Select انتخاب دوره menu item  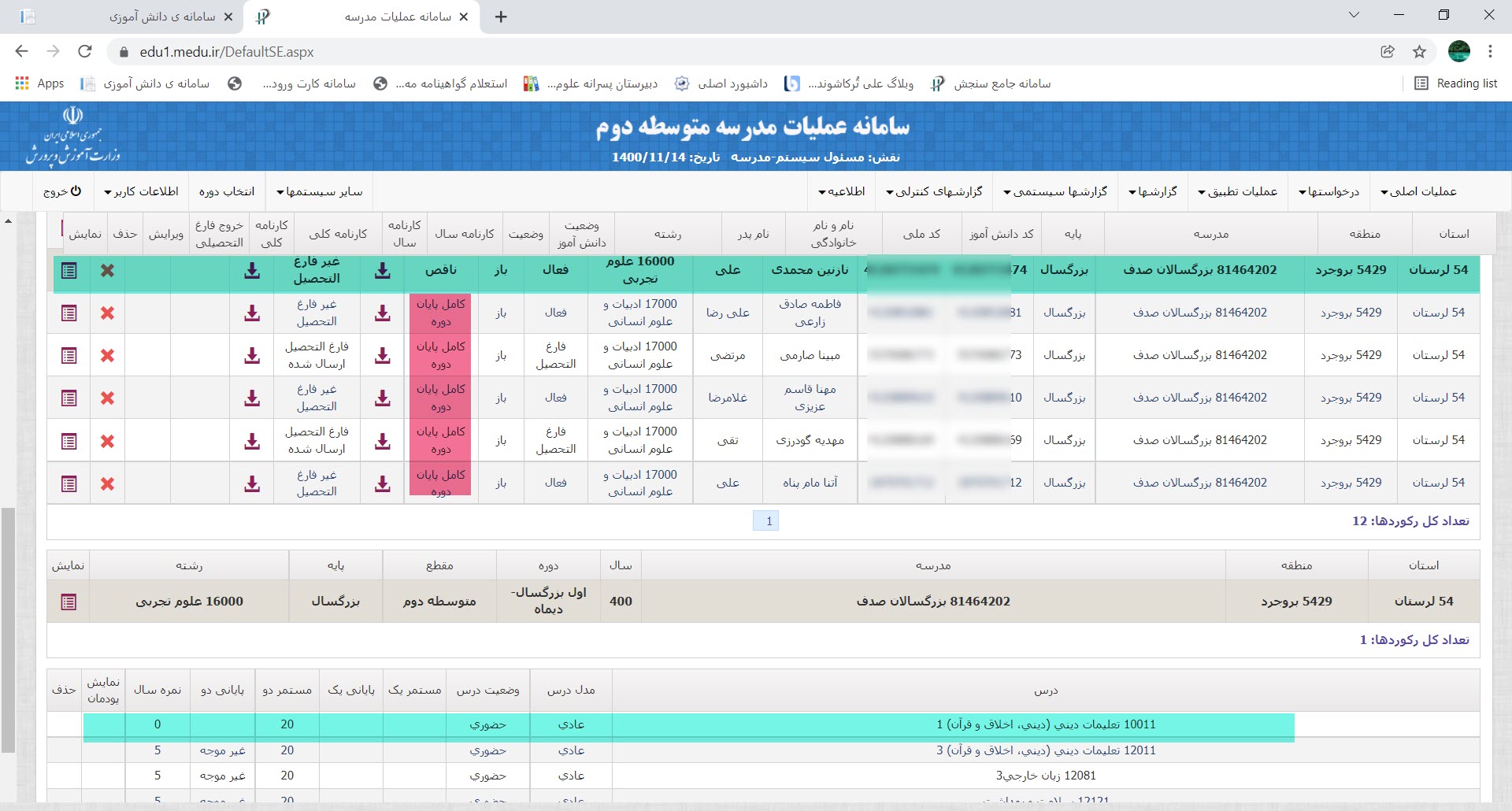[227, 192]
